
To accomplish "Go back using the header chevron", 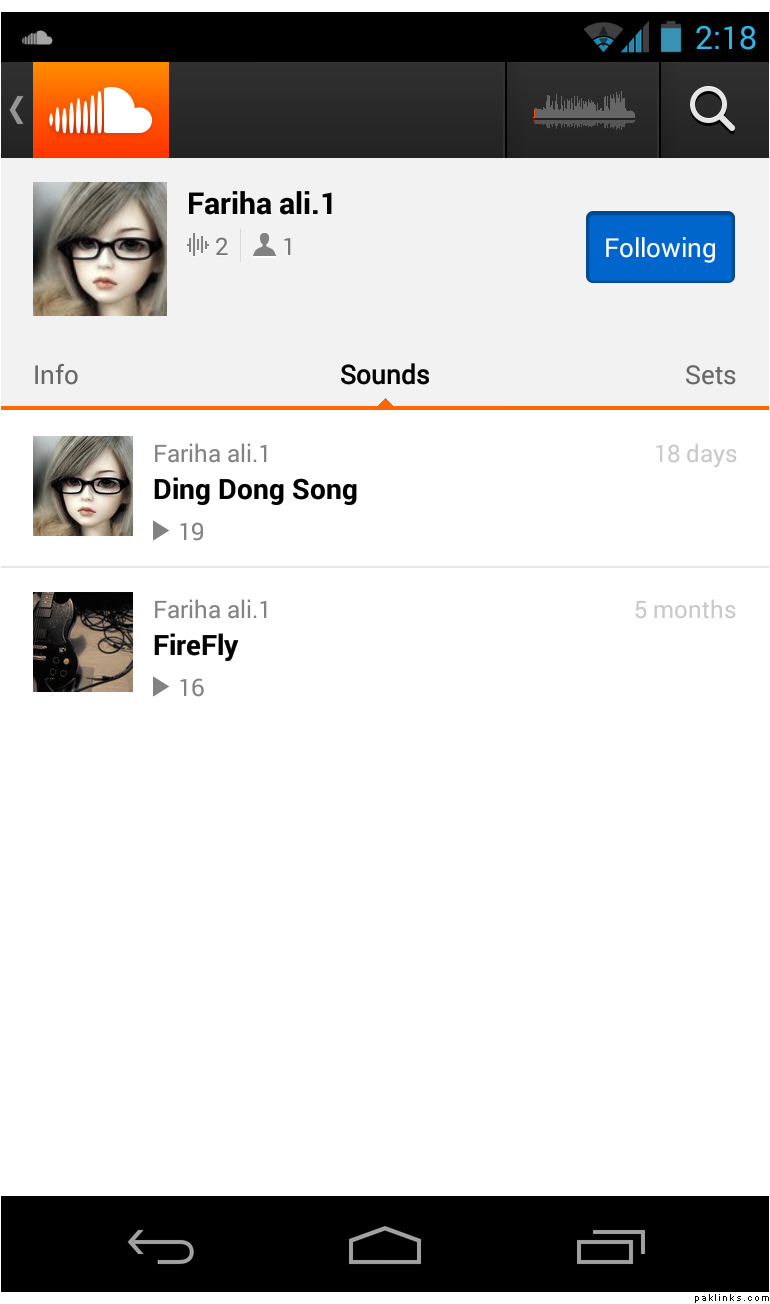I will tap(16, 110).
